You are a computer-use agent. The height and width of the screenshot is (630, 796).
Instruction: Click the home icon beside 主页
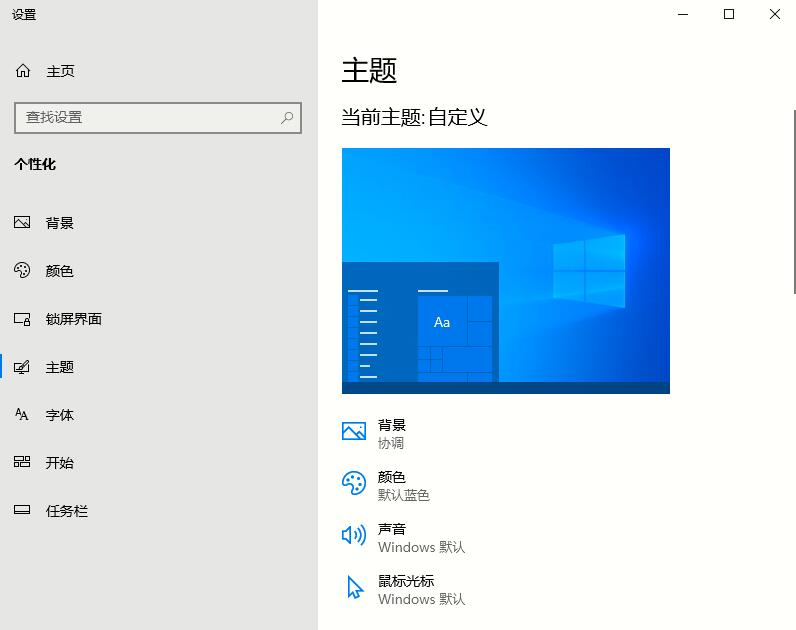(x=23, y=71)
